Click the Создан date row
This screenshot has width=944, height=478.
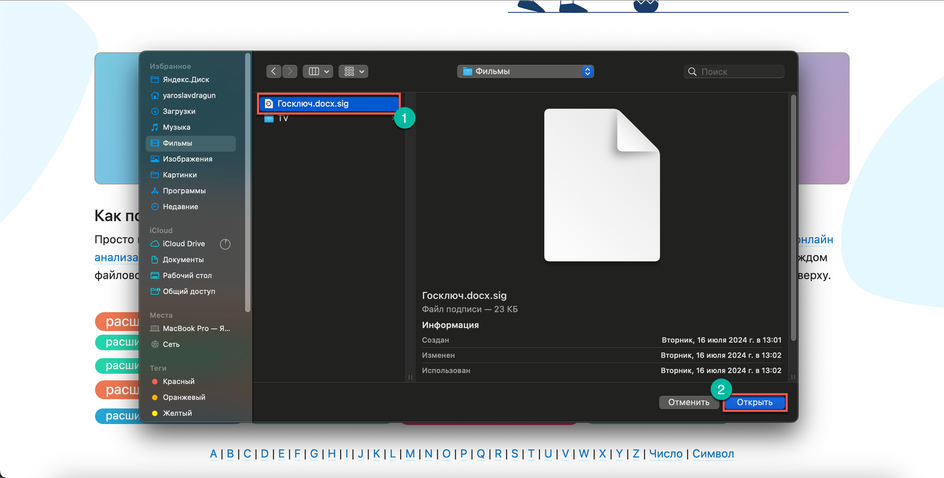601,340
